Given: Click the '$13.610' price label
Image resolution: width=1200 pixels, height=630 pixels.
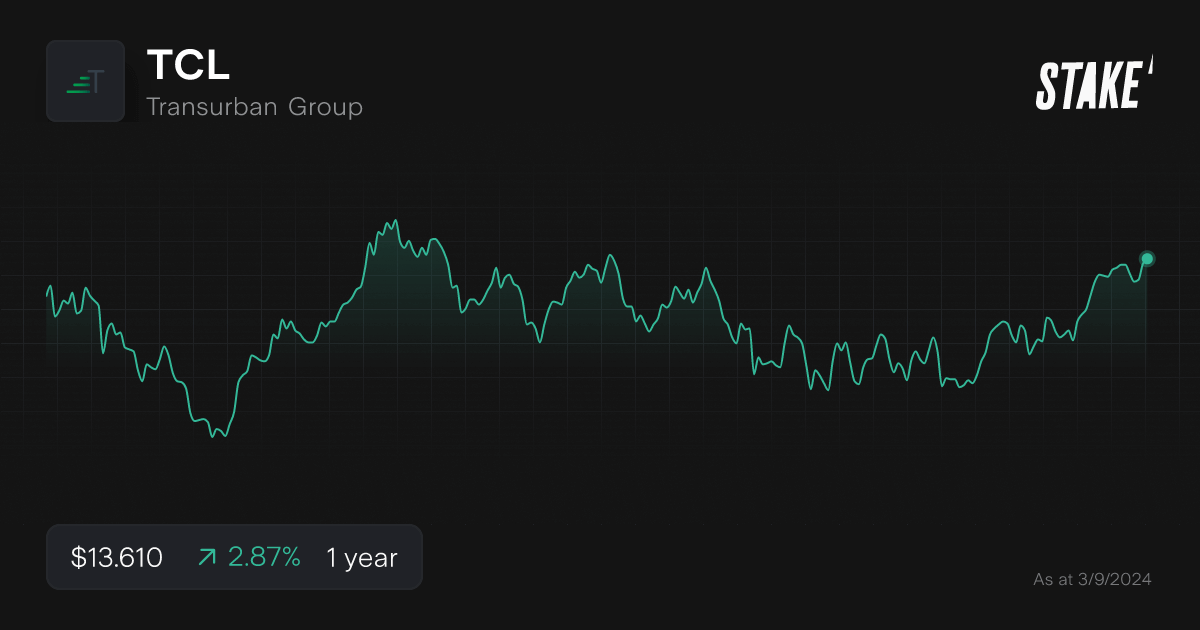Looking at the screenshot, I should click(x=117, y=557).
